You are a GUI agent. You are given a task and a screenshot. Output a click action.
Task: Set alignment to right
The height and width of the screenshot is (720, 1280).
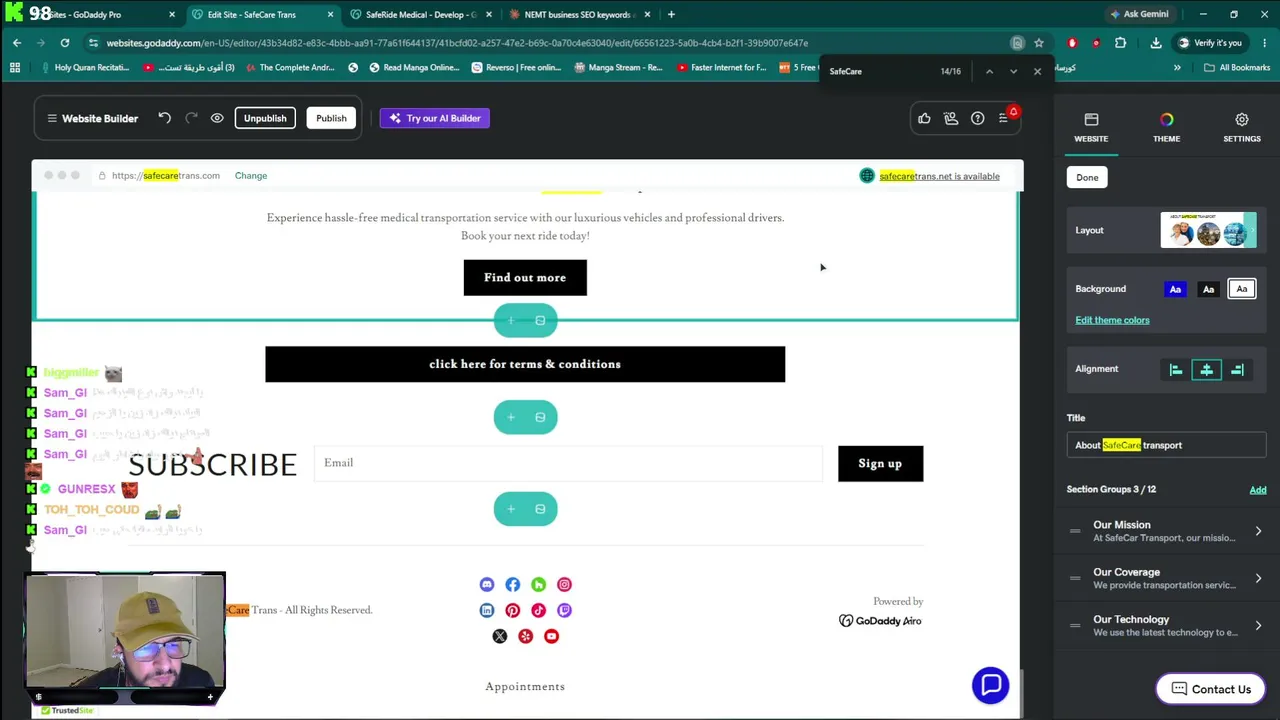[x=1238, y=370]
